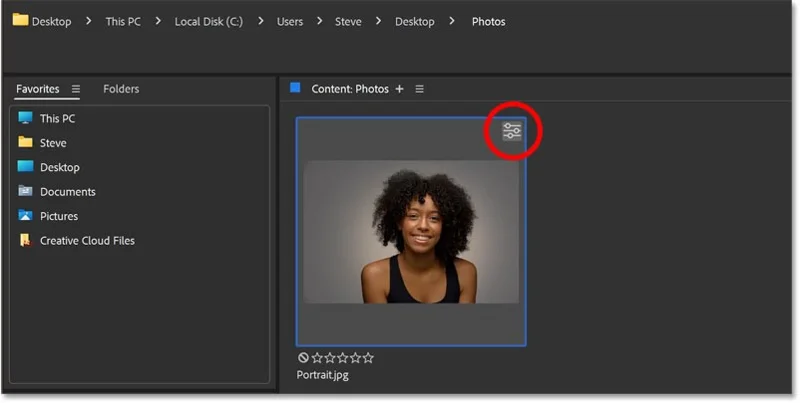Switch to the Folders tab
This screenshot has width=800, height=403.
121,89
